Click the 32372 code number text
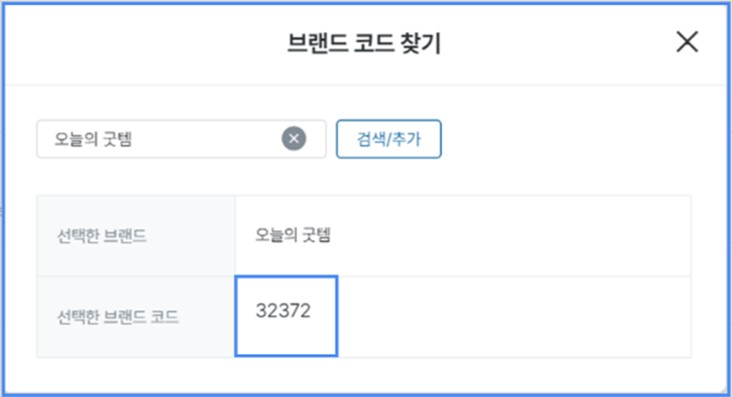 [x=283, y=311]
